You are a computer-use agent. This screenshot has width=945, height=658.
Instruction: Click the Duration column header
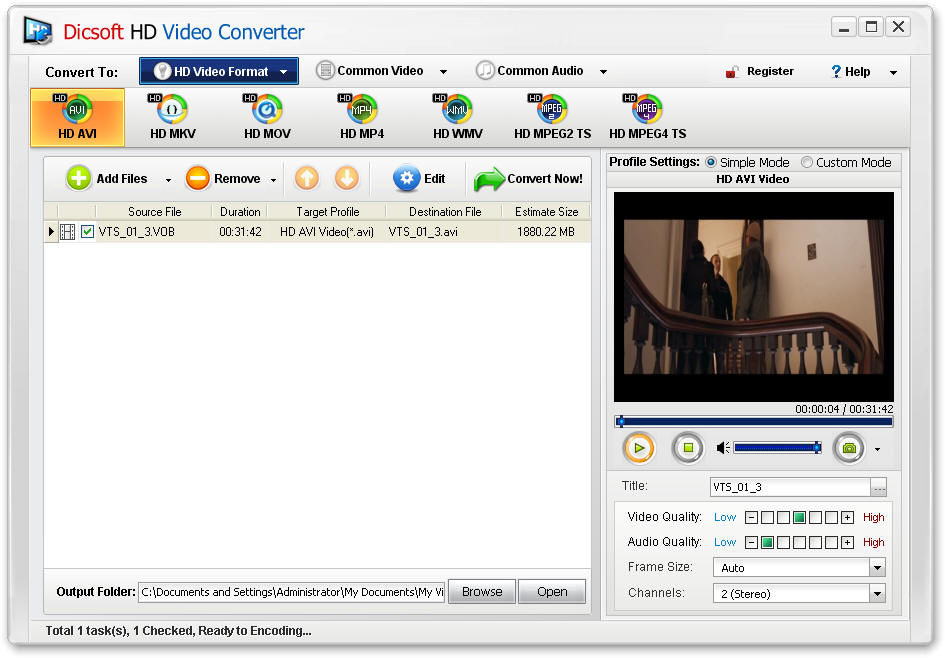[x=240, y=212]
